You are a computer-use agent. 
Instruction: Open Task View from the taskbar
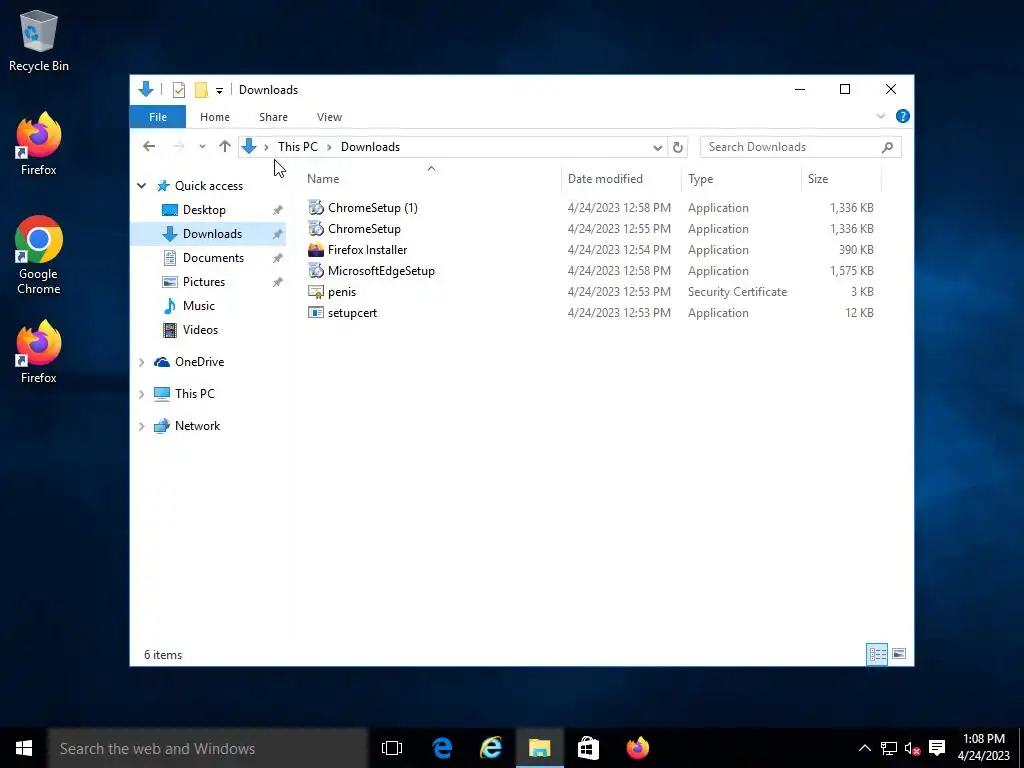coord(392,748)
